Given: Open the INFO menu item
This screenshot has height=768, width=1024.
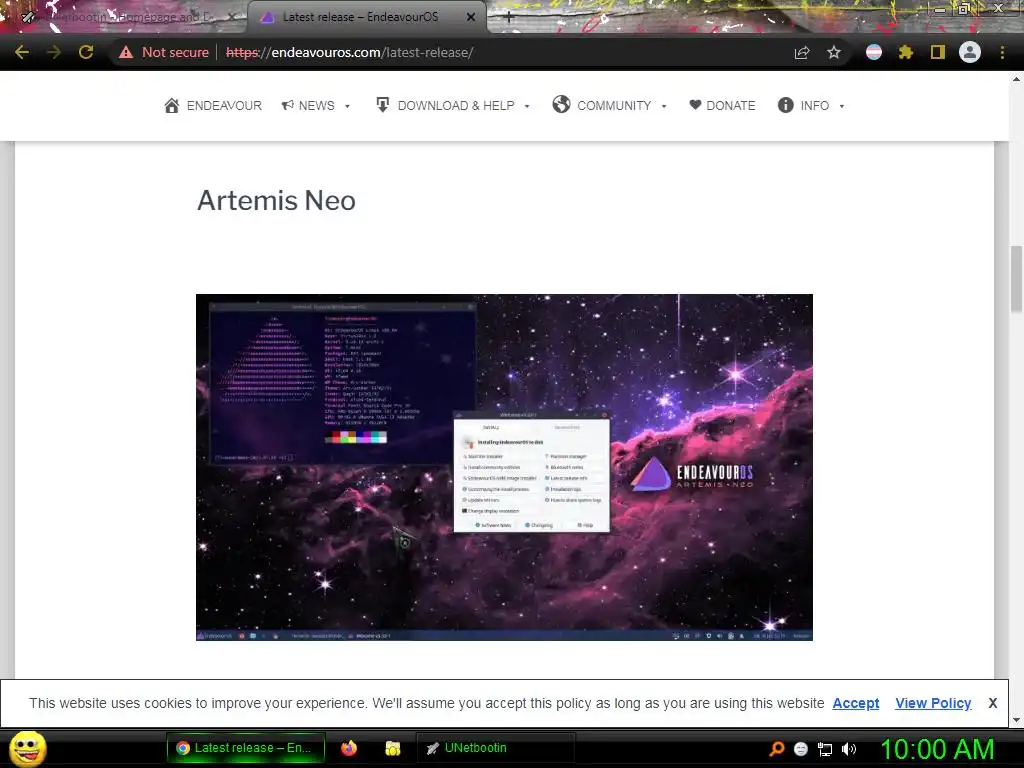Looking at the screenshot, I should [812, 105].
